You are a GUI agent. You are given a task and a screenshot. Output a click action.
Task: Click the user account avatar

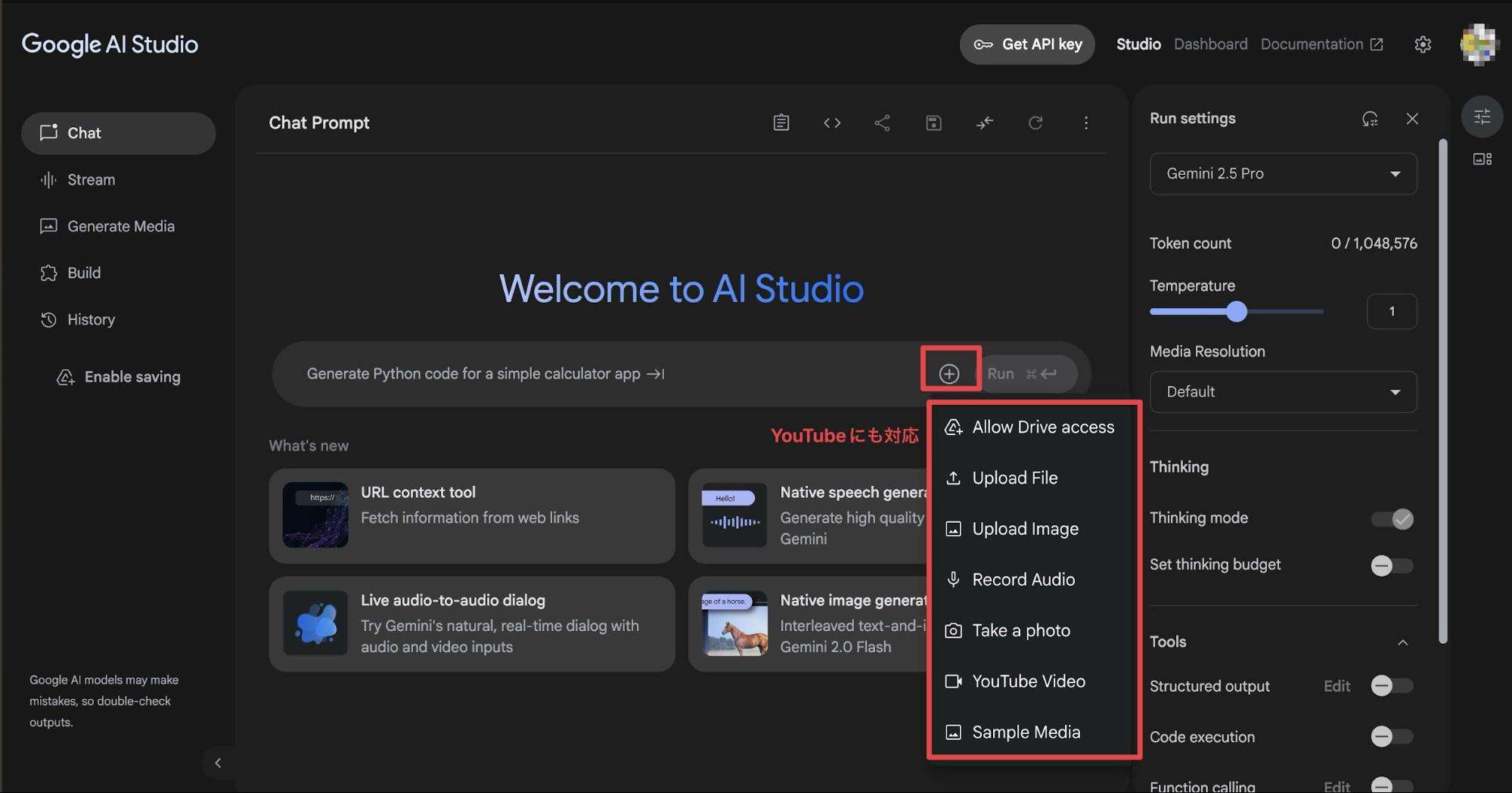(1479, 45)
